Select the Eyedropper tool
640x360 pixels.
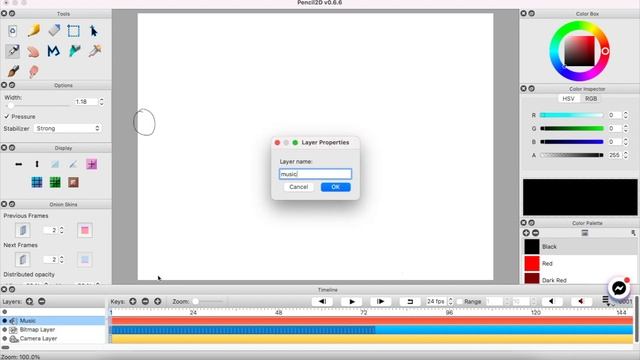pos(94,51)
